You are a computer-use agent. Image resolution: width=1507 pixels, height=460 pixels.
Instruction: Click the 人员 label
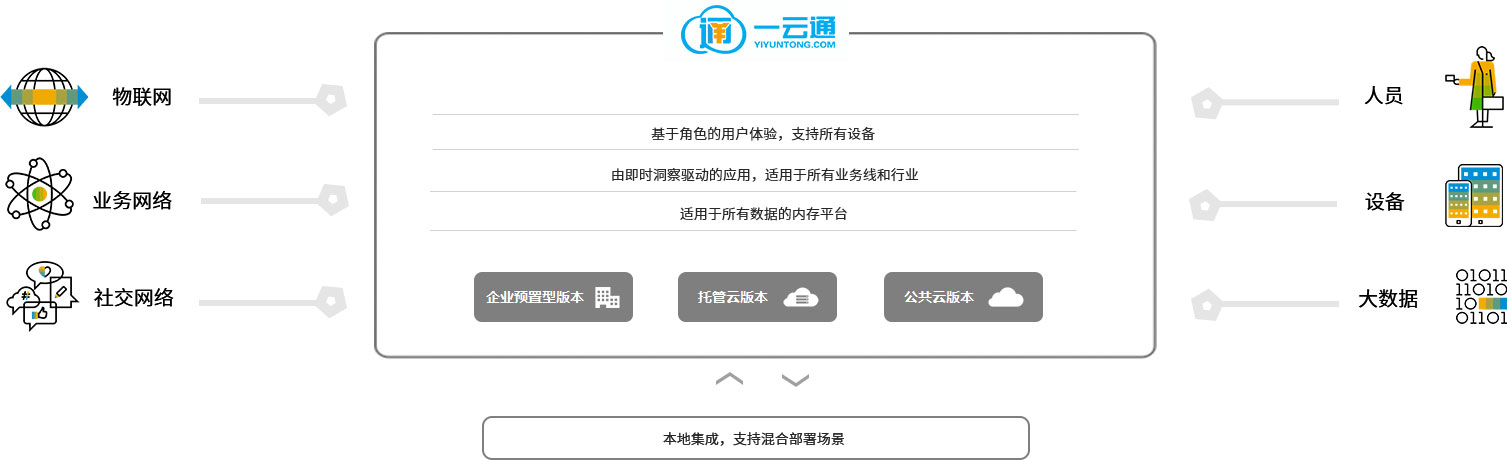point(1384,96)
